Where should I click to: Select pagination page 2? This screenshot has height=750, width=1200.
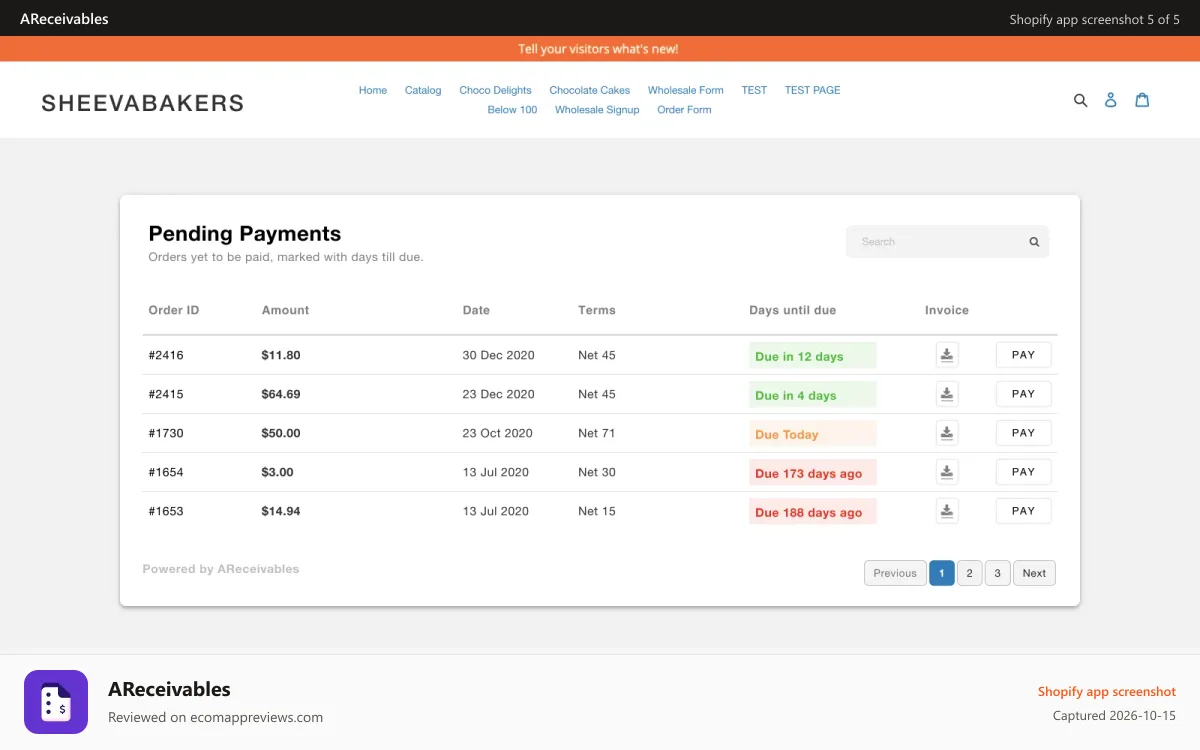click(x=969, y=573)
